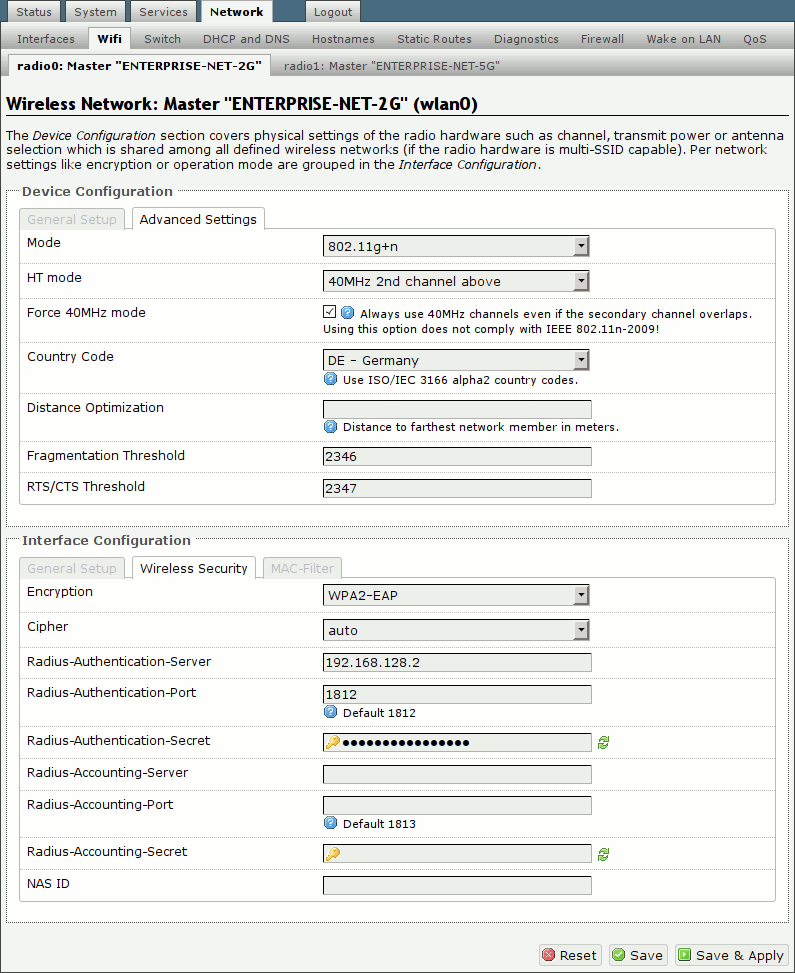Click the Save button label

click(646, 955)
